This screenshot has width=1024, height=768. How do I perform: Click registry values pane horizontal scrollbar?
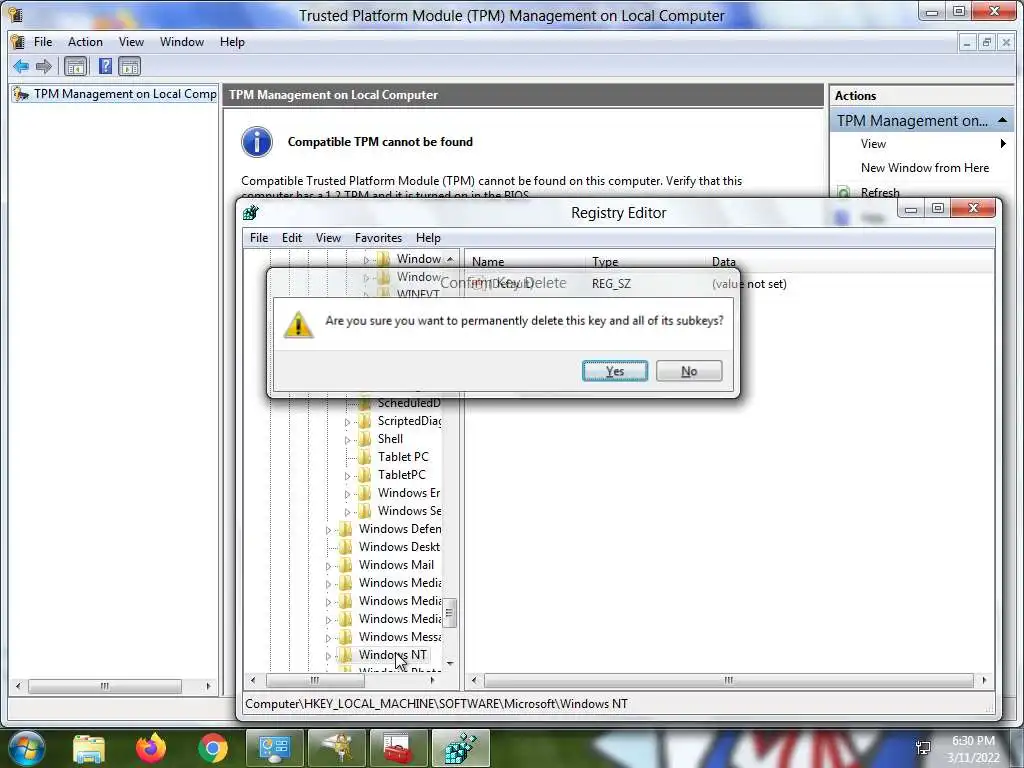coord(728,680)
